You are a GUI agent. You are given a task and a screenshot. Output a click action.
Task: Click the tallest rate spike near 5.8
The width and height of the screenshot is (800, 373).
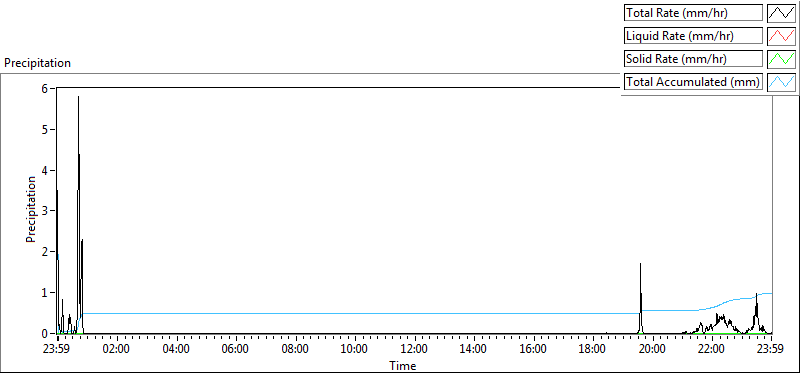79,97
